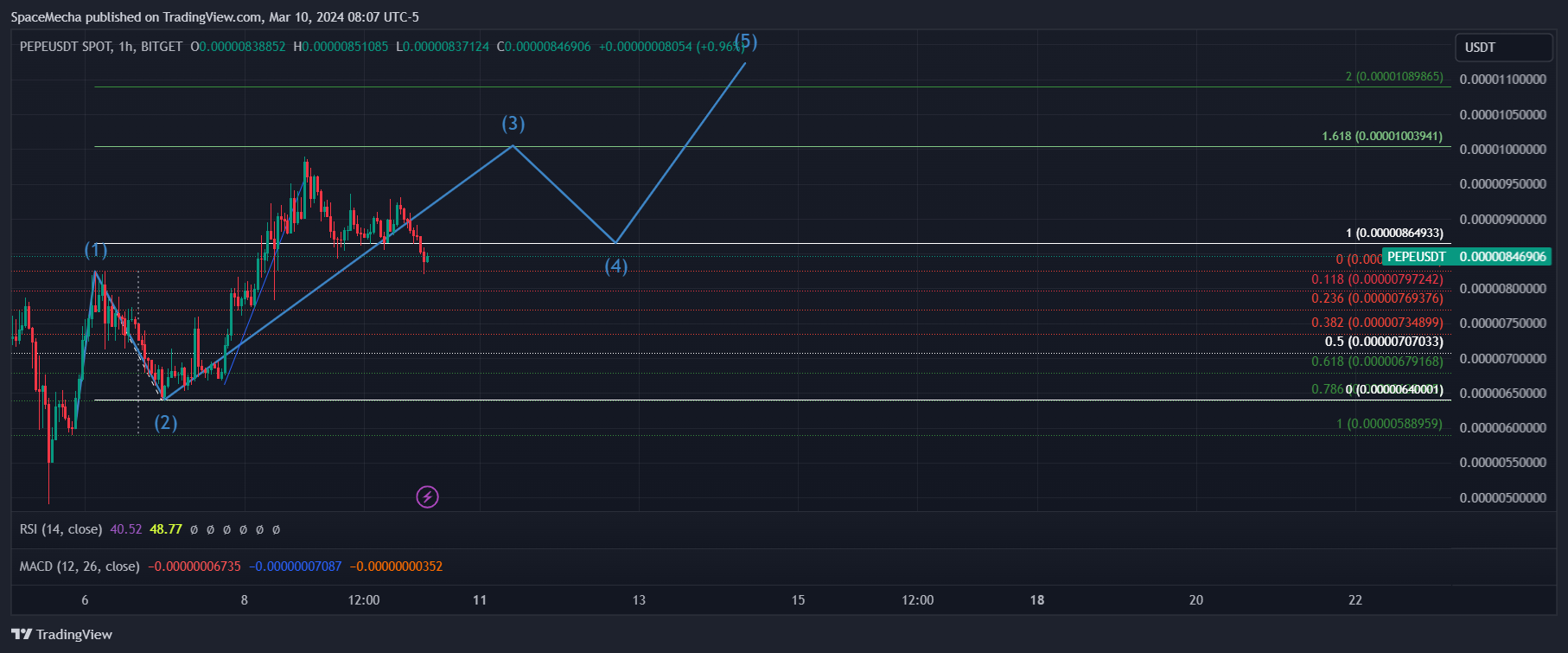Screen dimensions: 1568x653
Task: Click the Open value 0.00000838852
Action: (243, 47)
